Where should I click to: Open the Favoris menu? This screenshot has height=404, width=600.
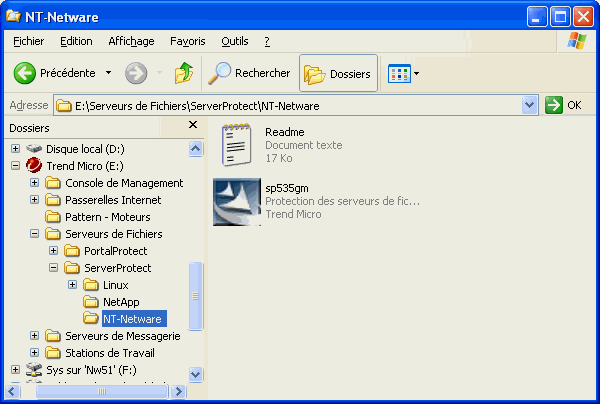(188, 41)
